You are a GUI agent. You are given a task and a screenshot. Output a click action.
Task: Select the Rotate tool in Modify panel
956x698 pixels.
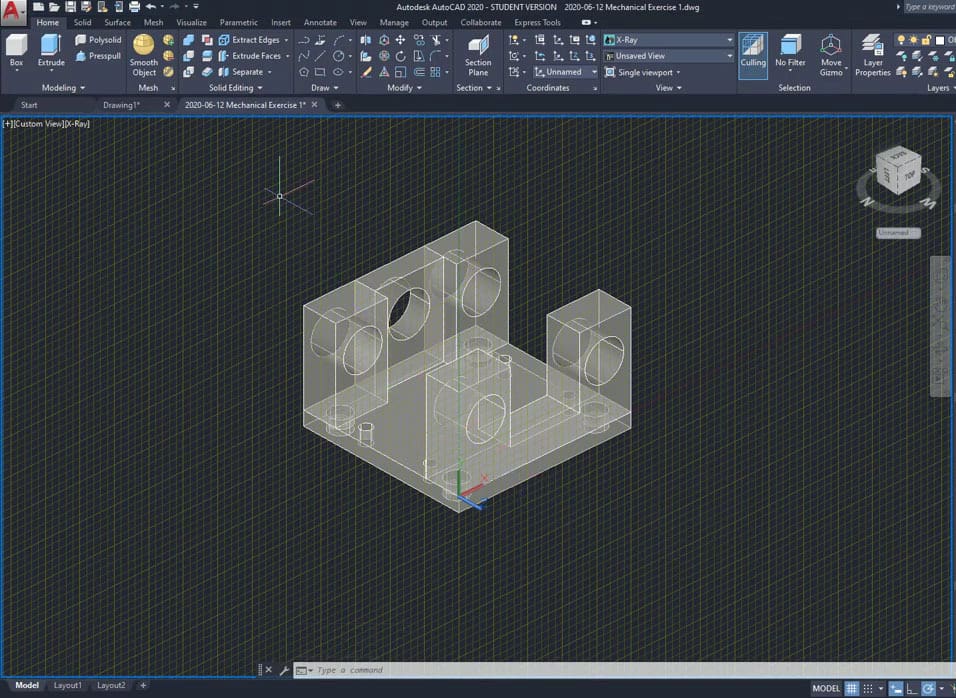[401, 55]
